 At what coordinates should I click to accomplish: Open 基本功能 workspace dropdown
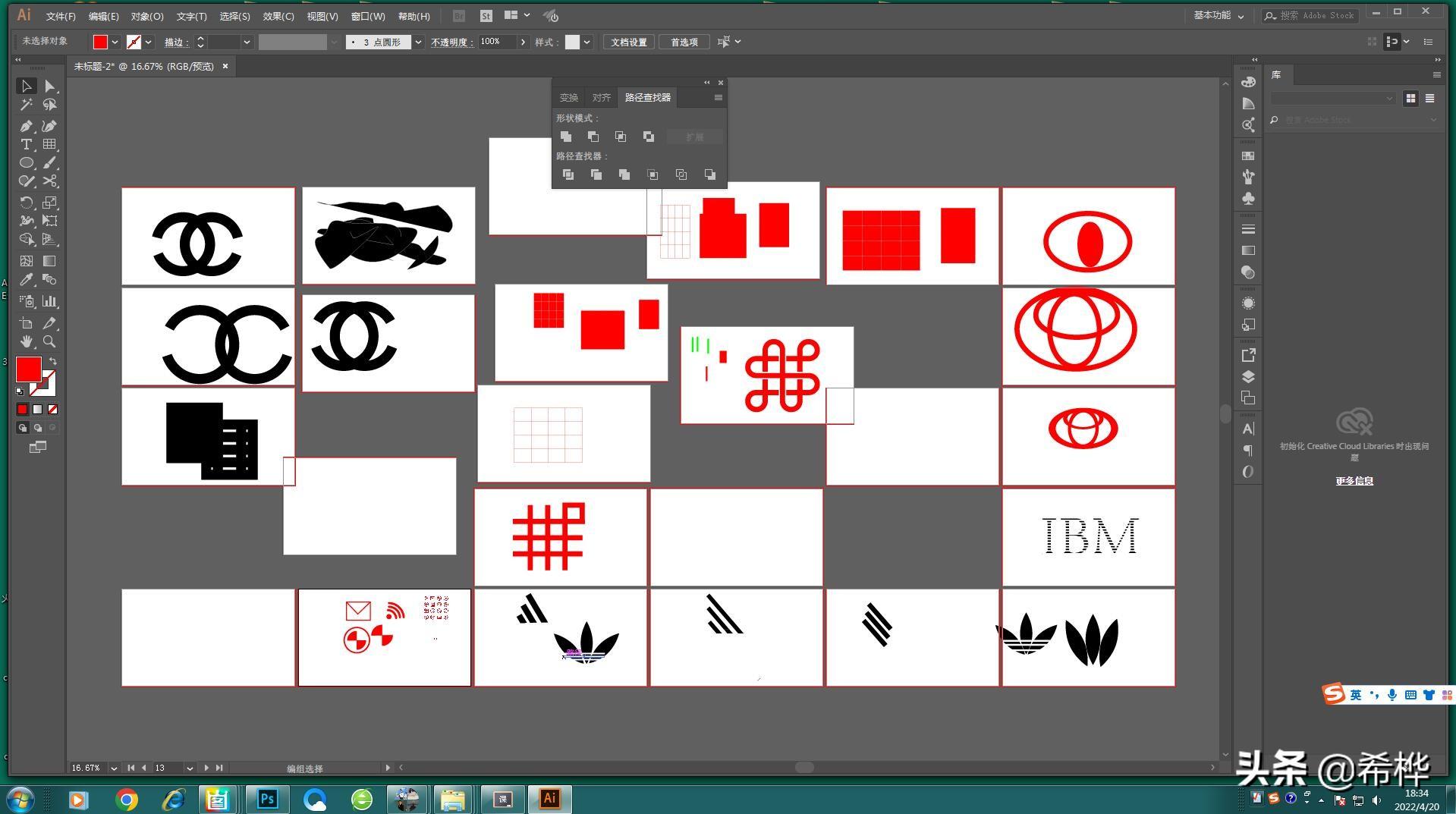point(1219,15)
